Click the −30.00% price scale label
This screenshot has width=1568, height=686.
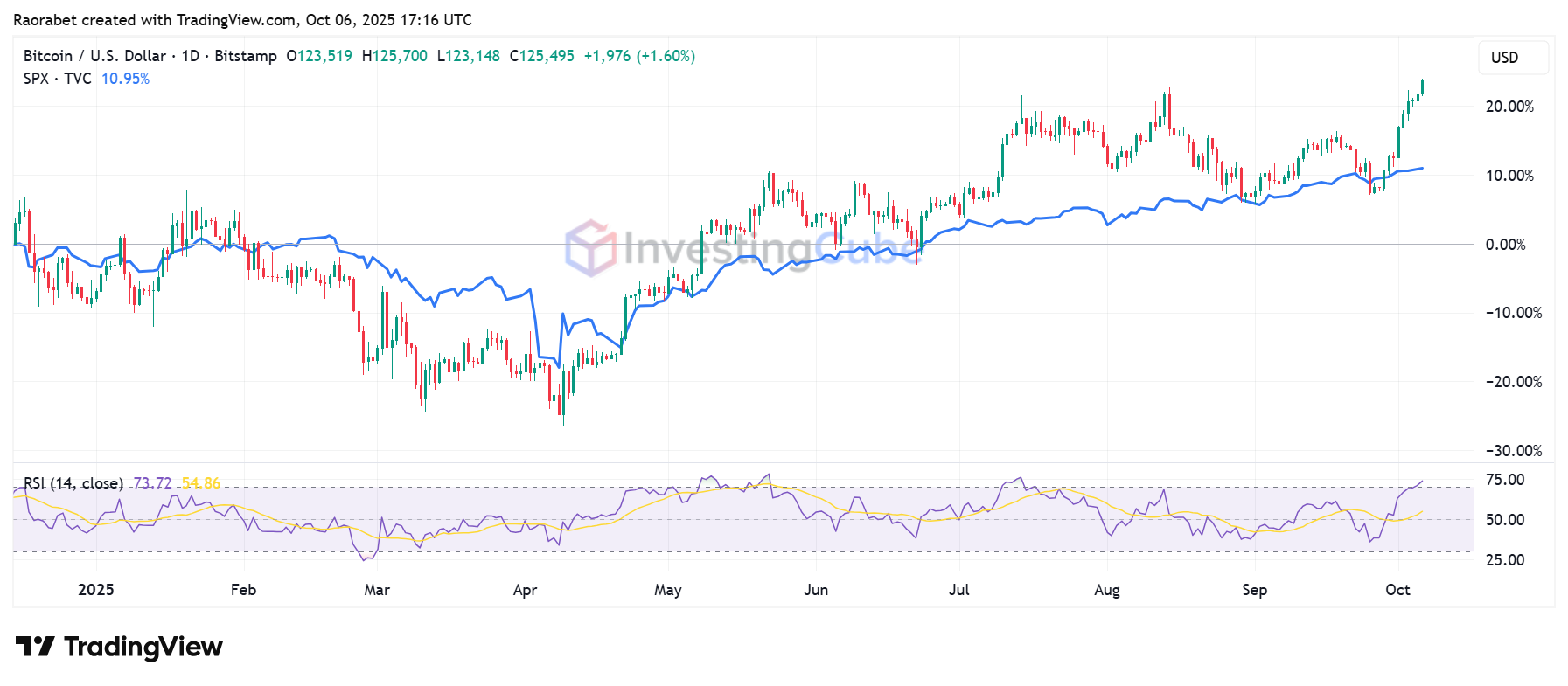pyautogui.click(x=1513, y=451)
